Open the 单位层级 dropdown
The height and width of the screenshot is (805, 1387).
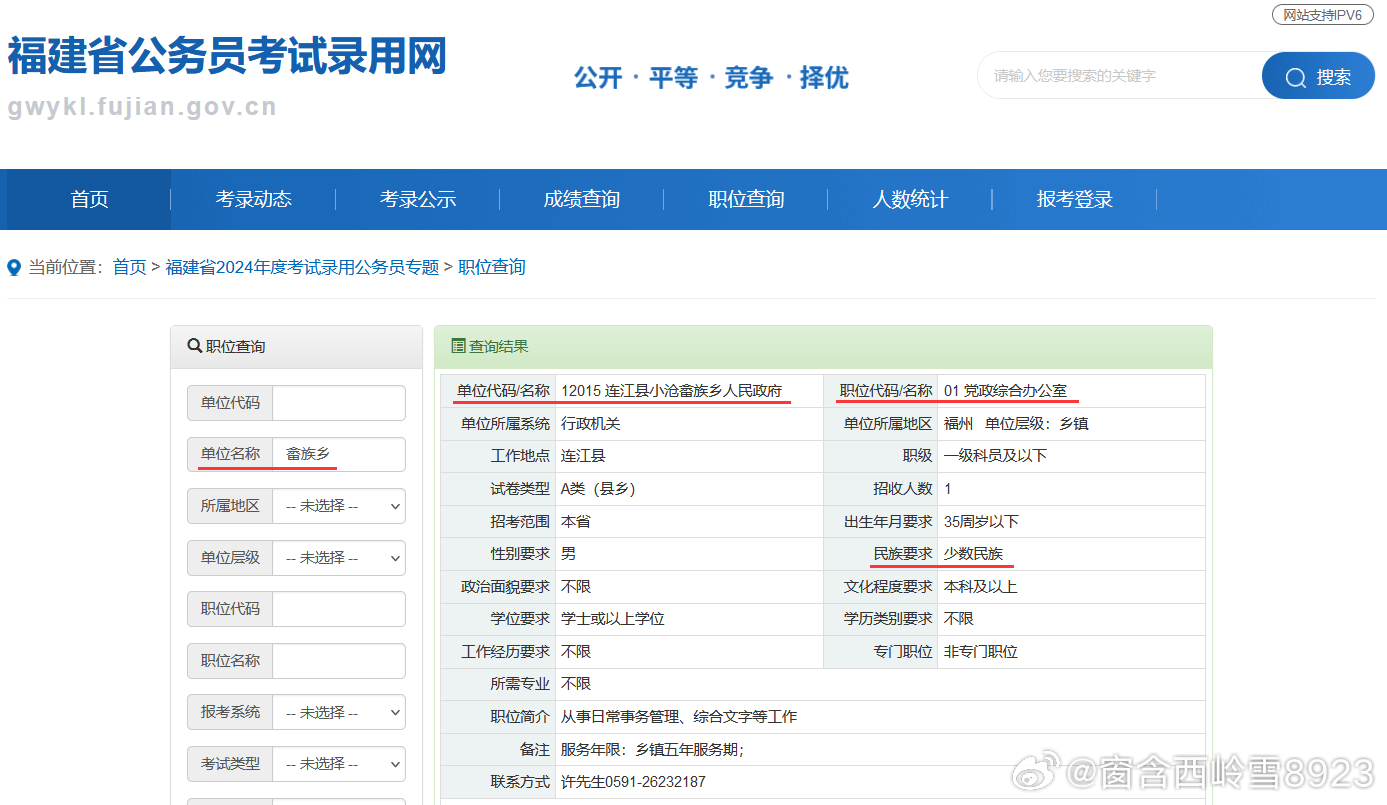[x=339, y=558]
